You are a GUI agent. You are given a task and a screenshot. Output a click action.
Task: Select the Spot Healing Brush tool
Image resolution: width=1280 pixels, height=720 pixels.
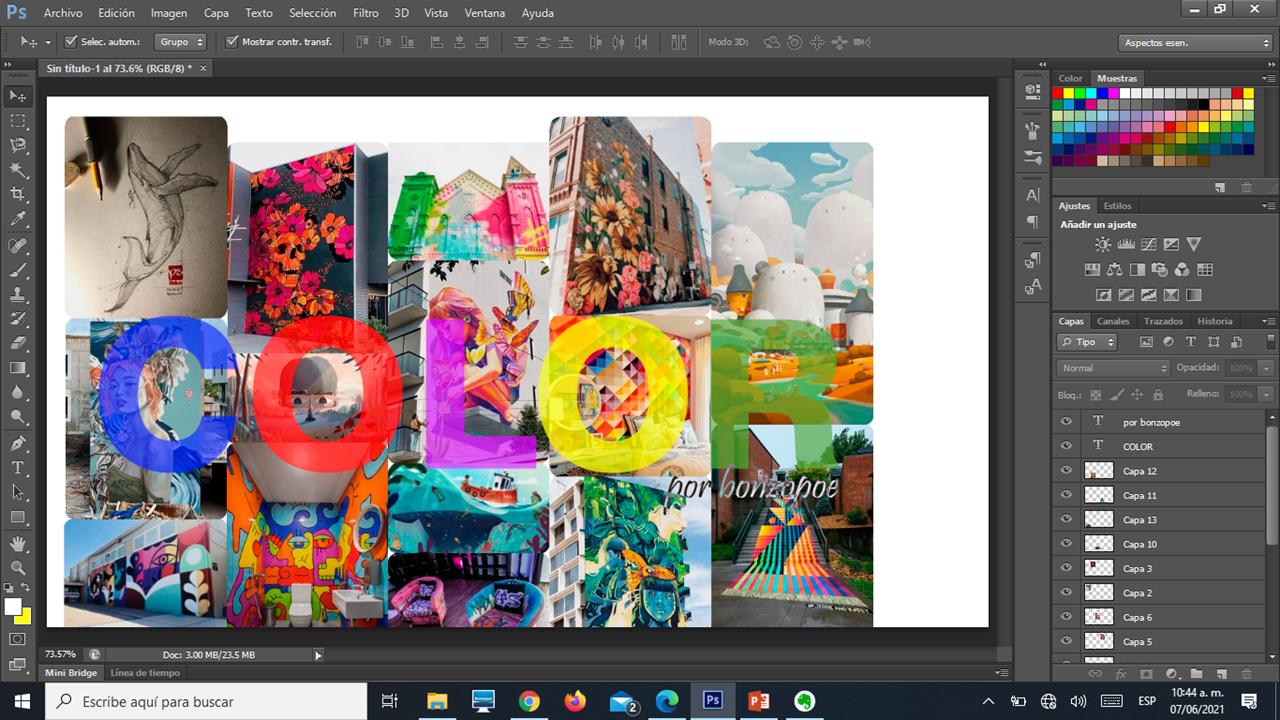(18, 246)
